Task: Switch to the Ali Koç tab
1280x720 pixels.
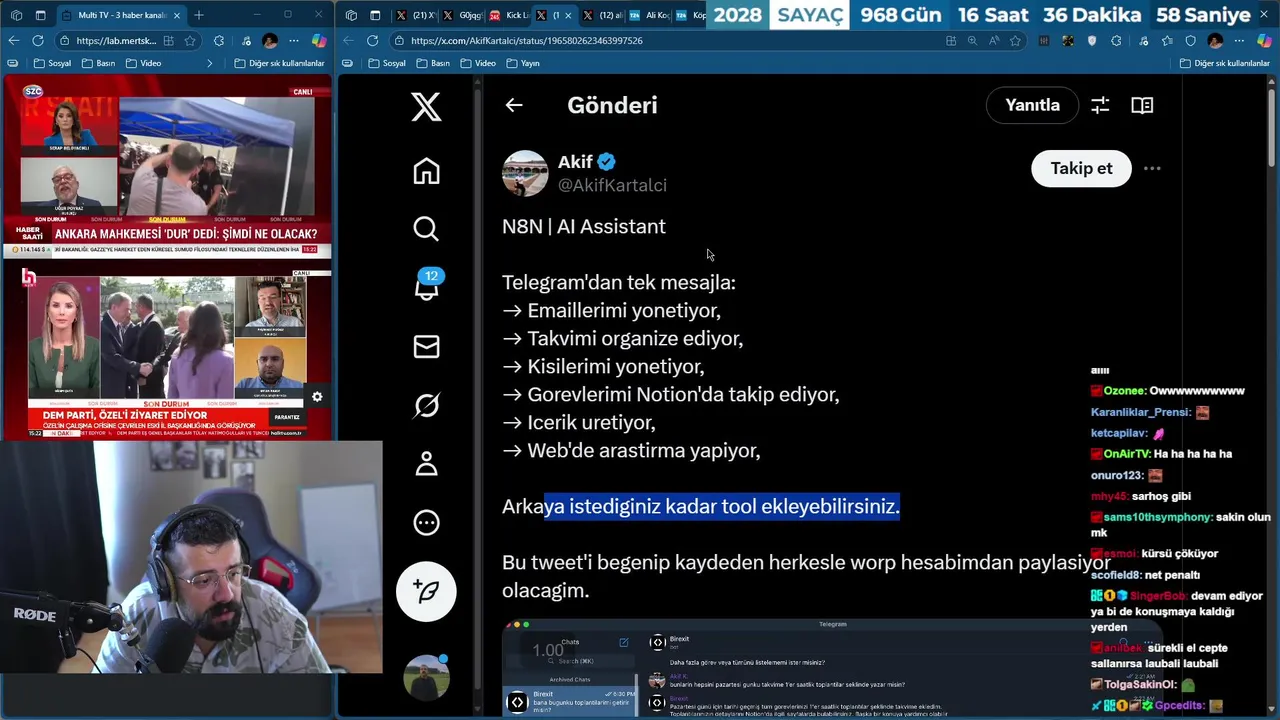Action: click(x=650, y=15)
